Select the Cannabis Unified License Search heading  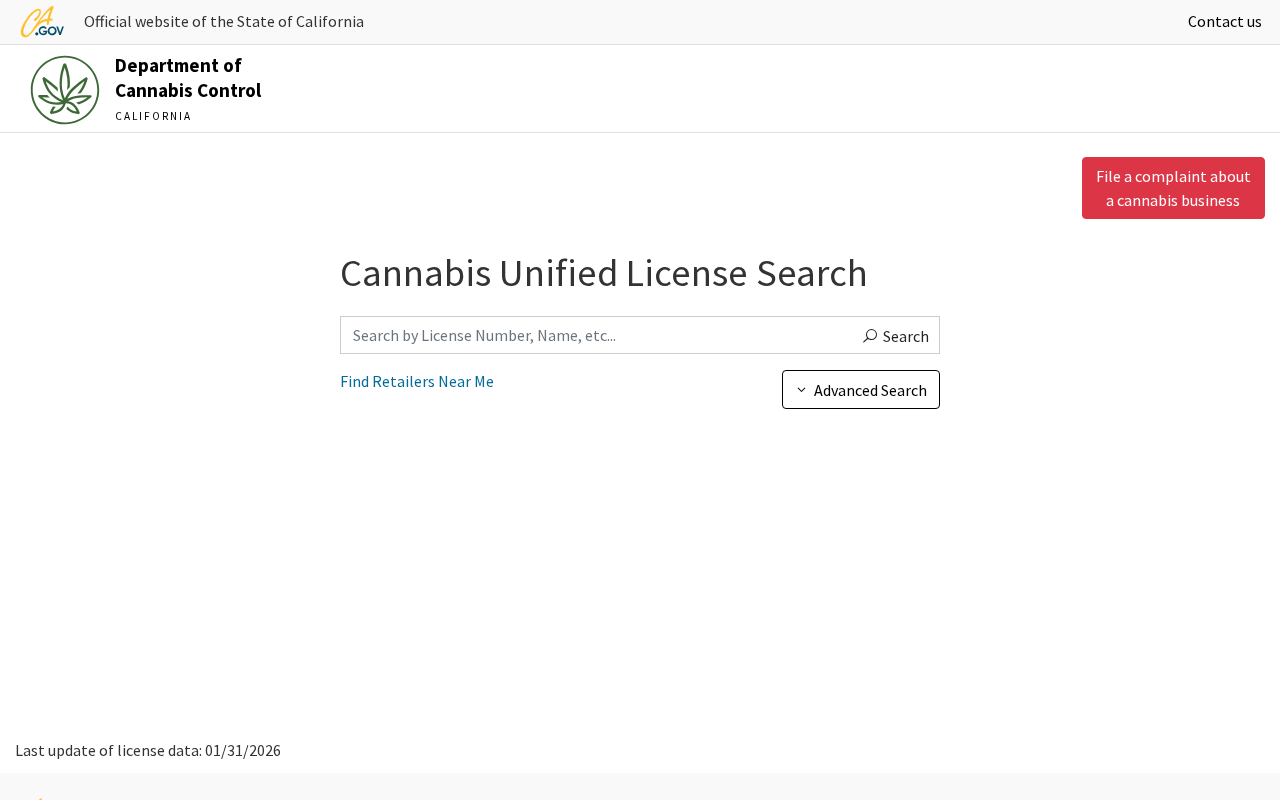coord(604,273)
